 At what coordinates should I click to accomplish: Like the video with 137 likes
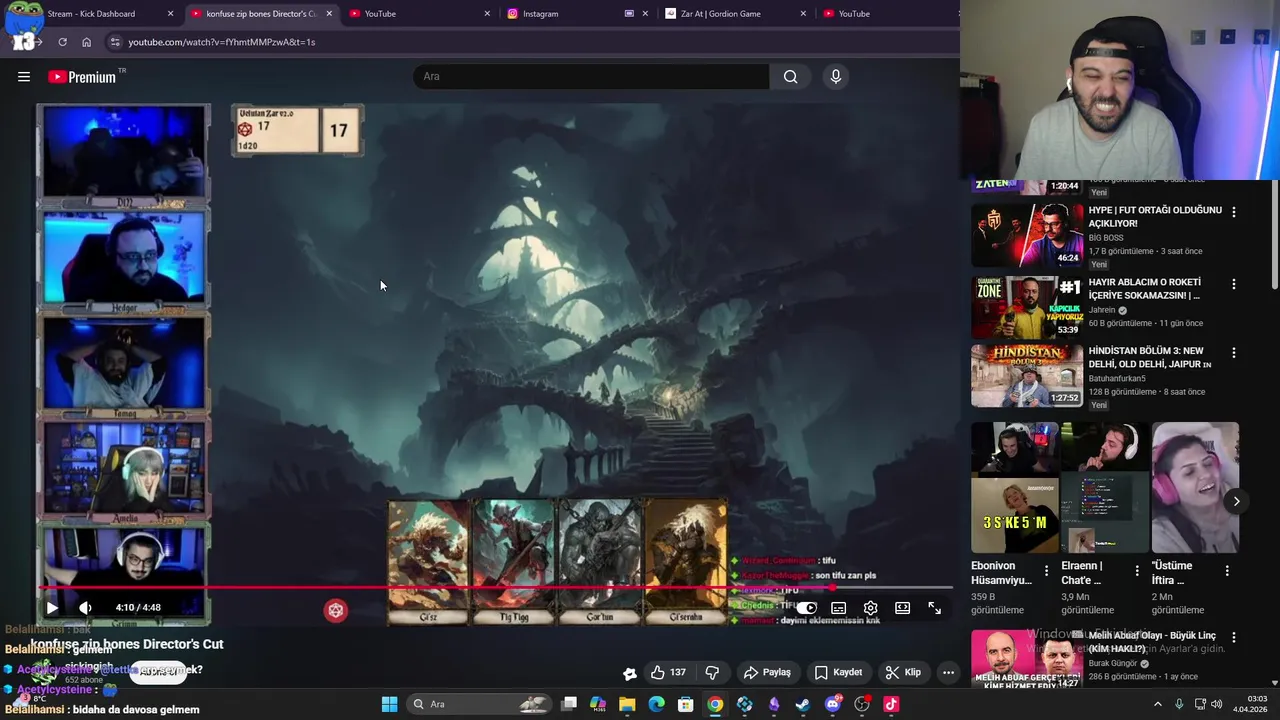coord(668,672)
